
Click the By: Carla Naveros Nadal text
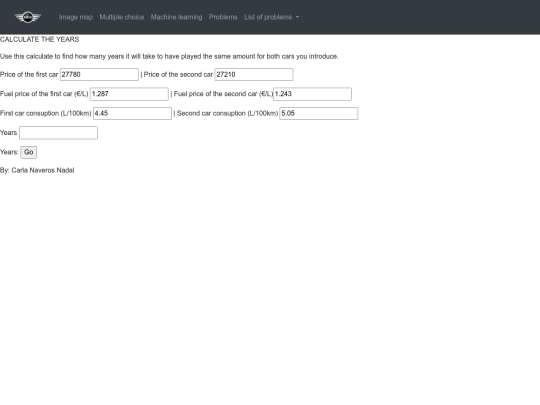[37, 170]
